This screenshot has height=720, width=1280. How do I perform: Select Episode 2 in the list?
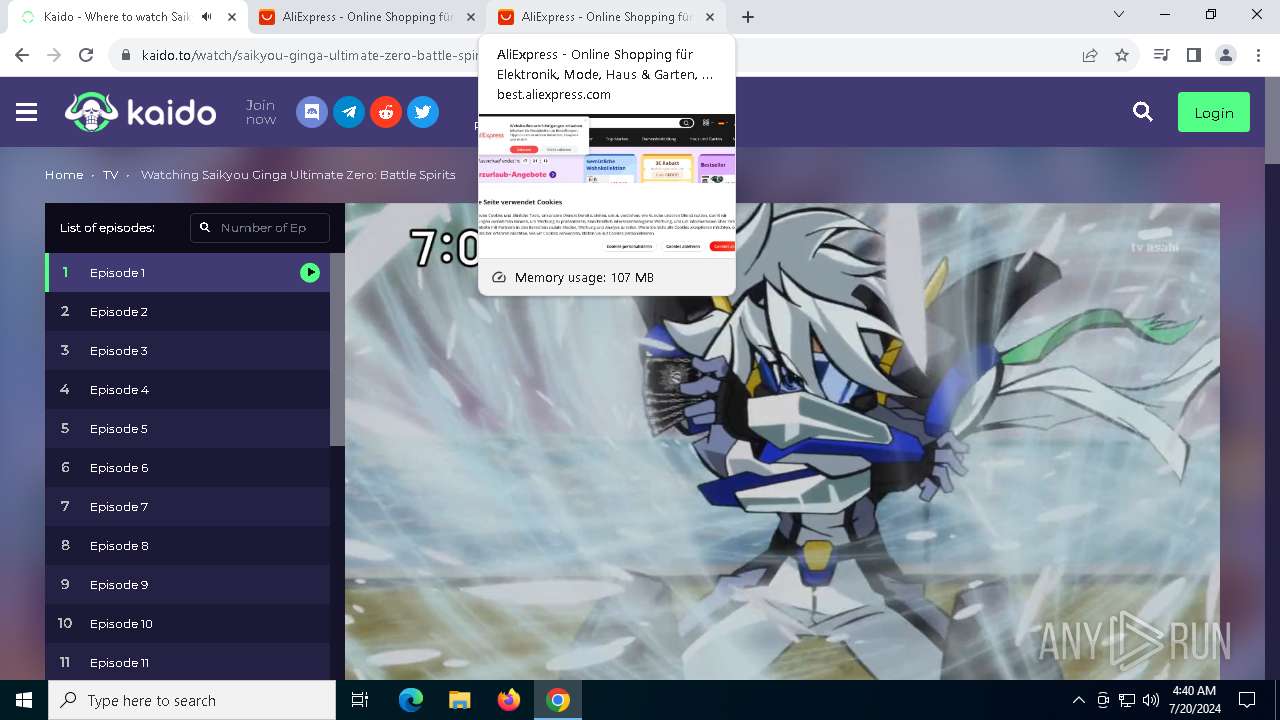[x=187, y=311]
